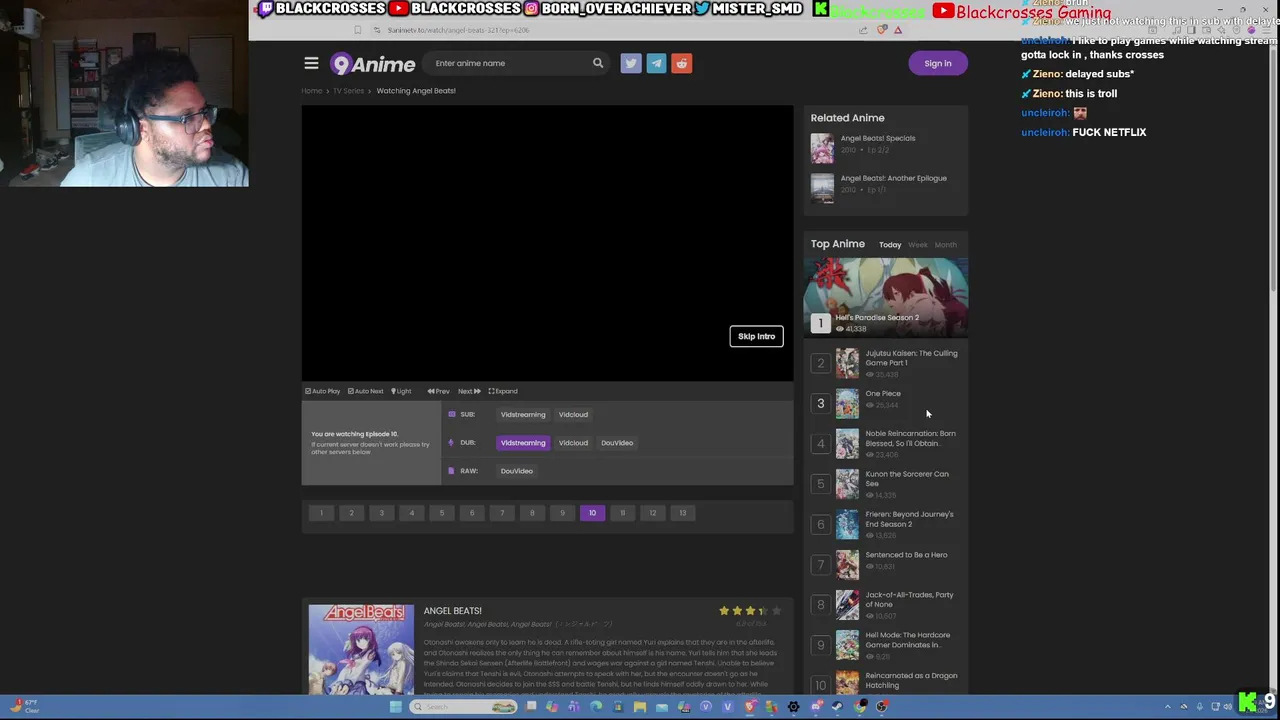
Task: Open Sentenced to Be a Hero
Action: (x=906, y=555)
